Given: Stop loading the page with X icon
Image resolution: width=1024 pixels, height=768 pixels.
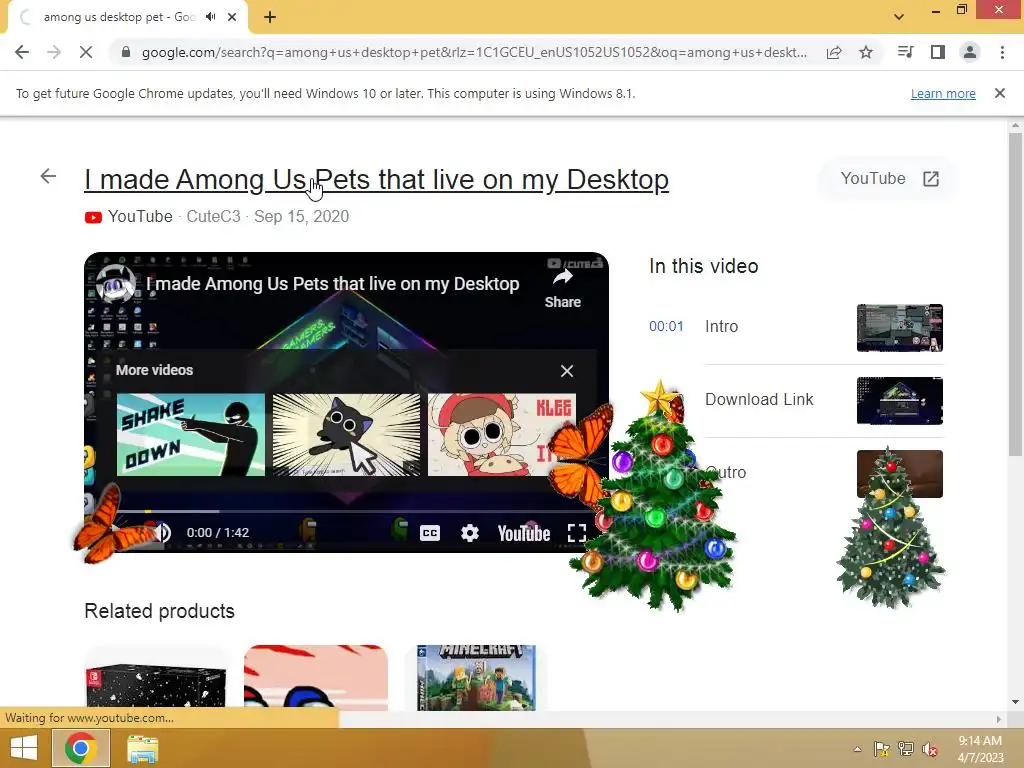Looking at the screenshot, I should pyautogui.click(x=86, y=52).
